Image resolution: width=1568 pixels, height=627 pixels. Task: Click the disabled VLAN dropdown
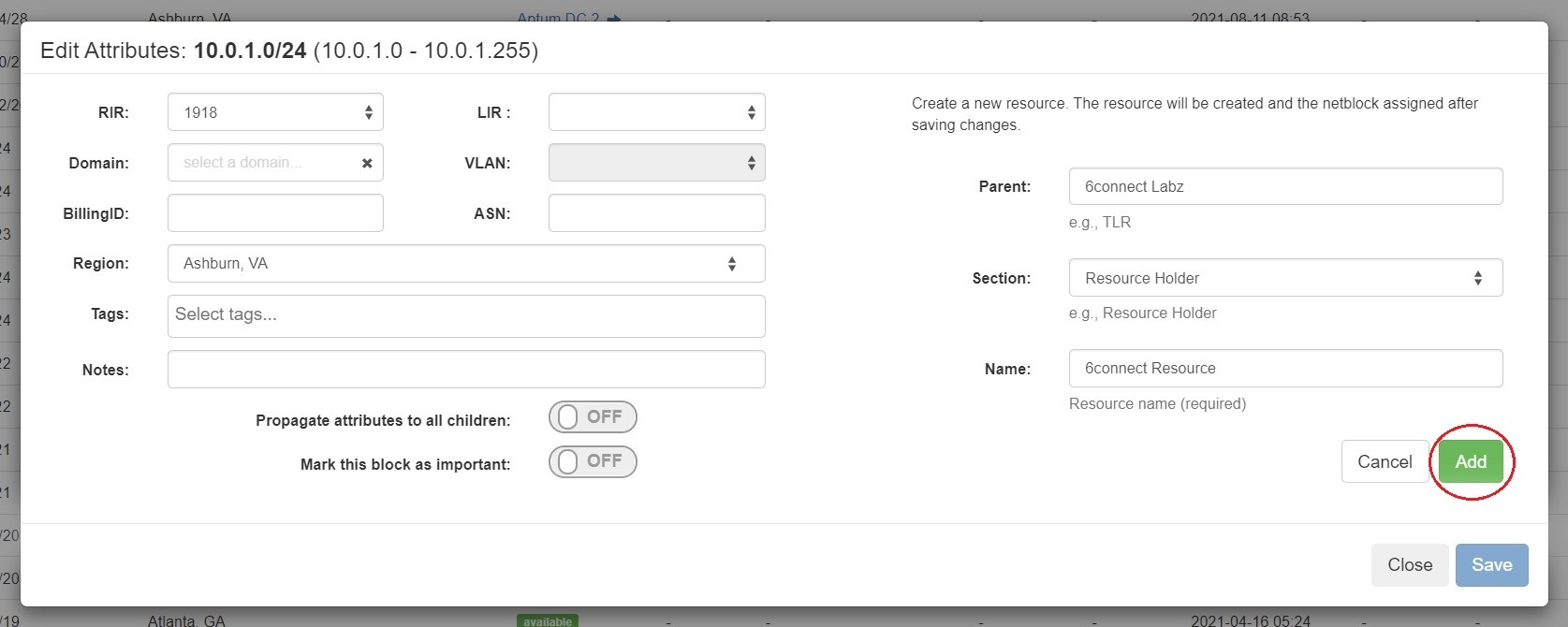(656, 163)
